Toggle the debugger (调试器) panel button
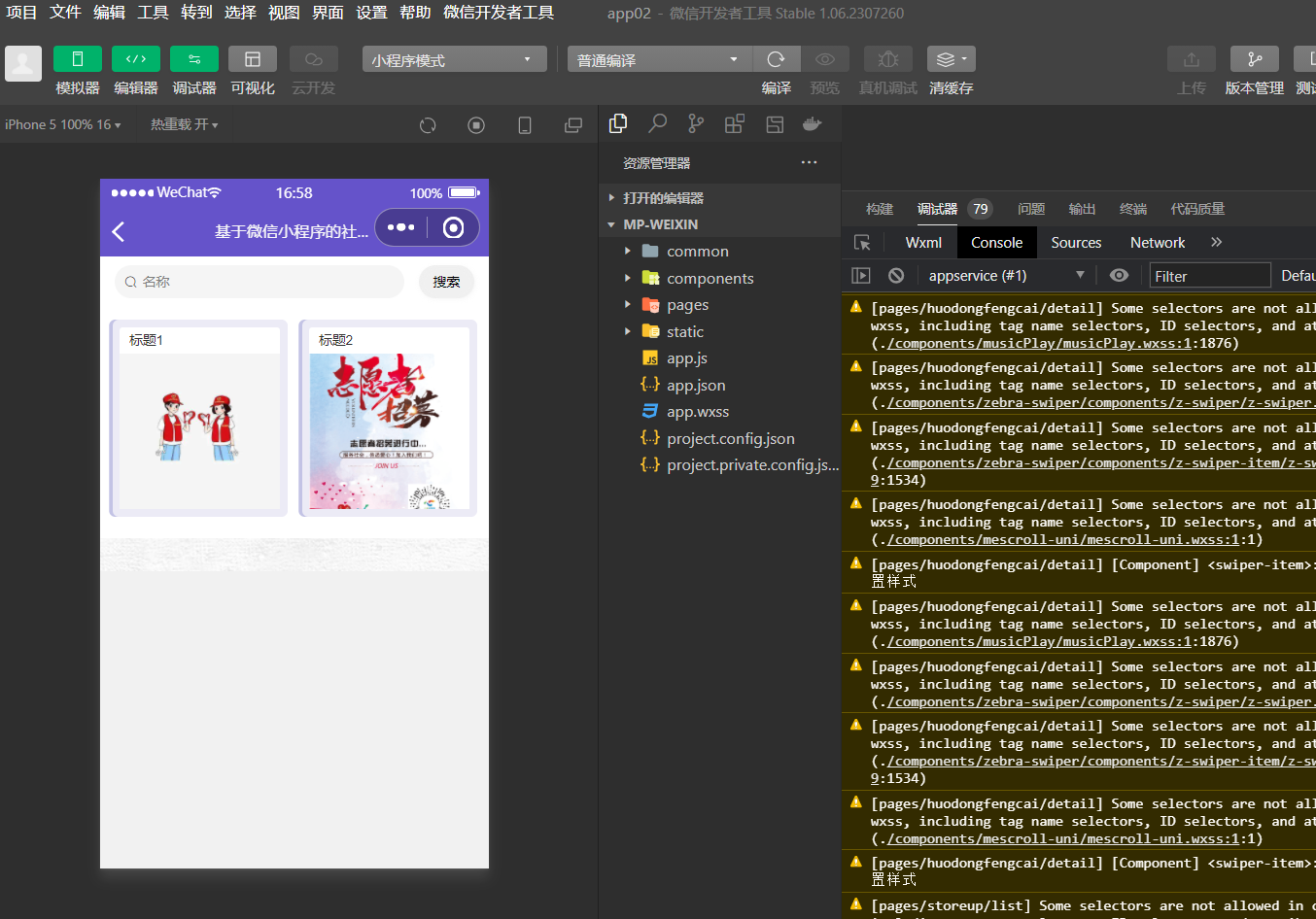 194,59
